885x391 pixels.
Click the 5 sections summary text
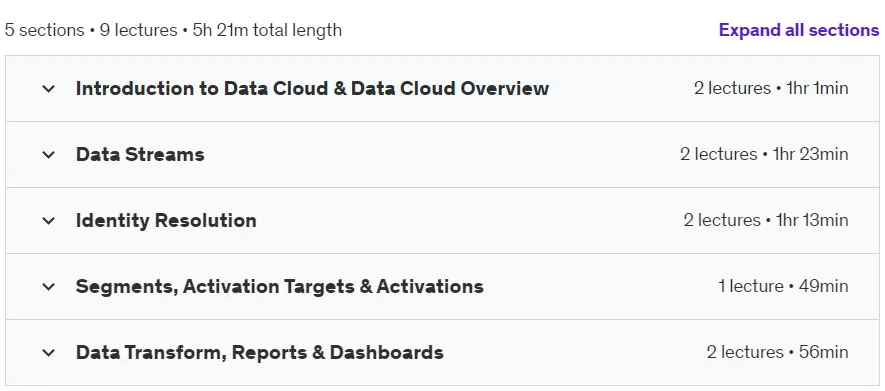tap(44, 30)
